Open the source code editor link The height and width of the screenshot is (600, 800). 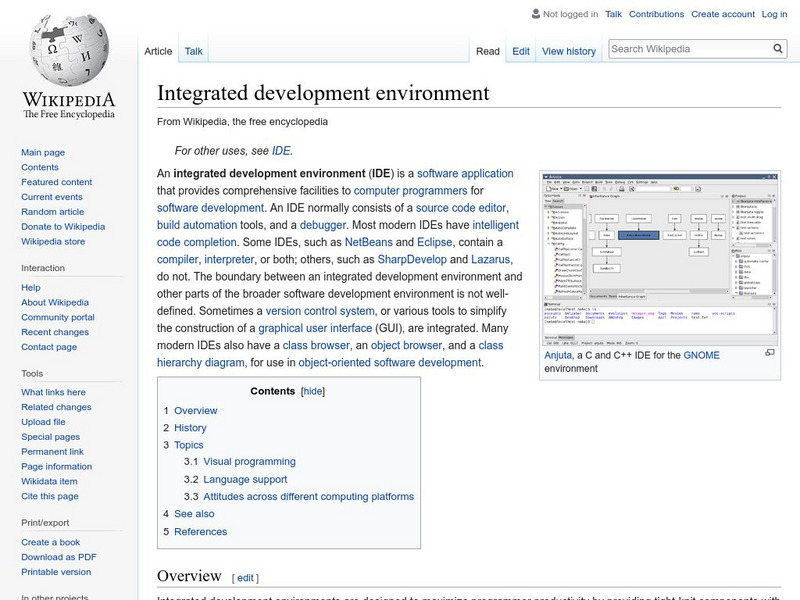click(462, 208)
